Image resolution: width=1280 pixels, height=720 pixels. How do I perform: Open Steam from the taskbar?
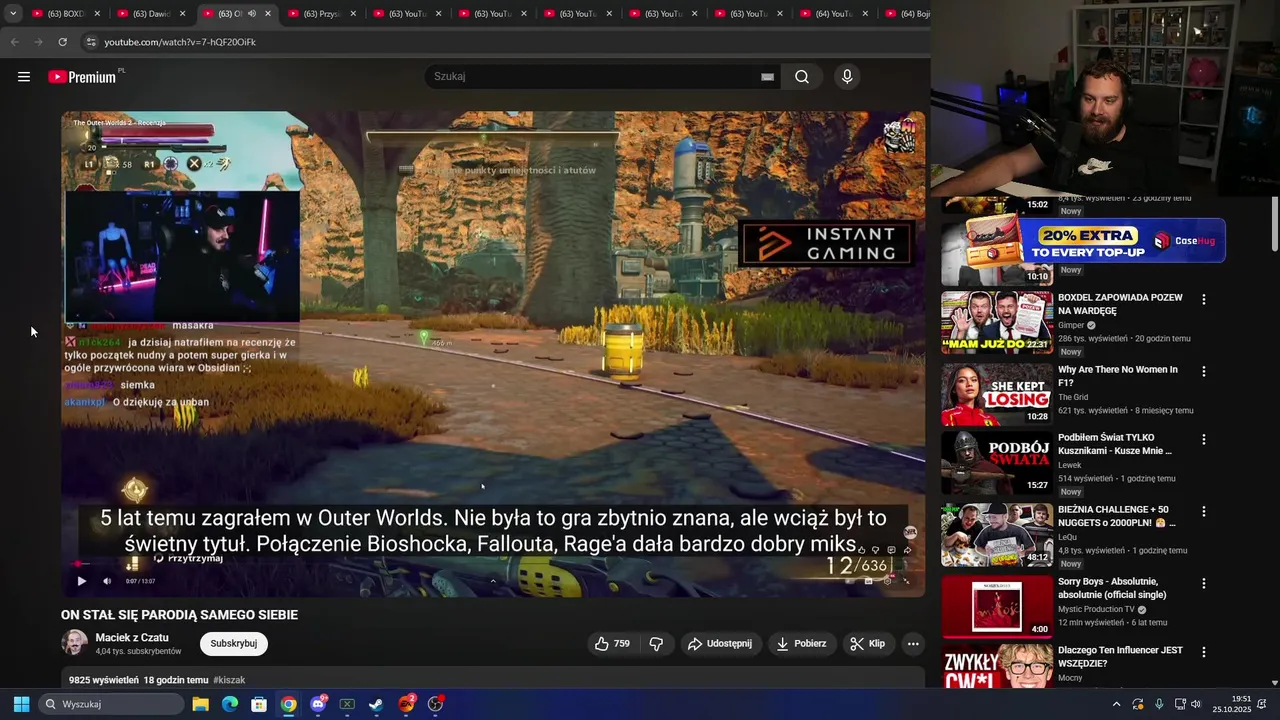(376, 704)
